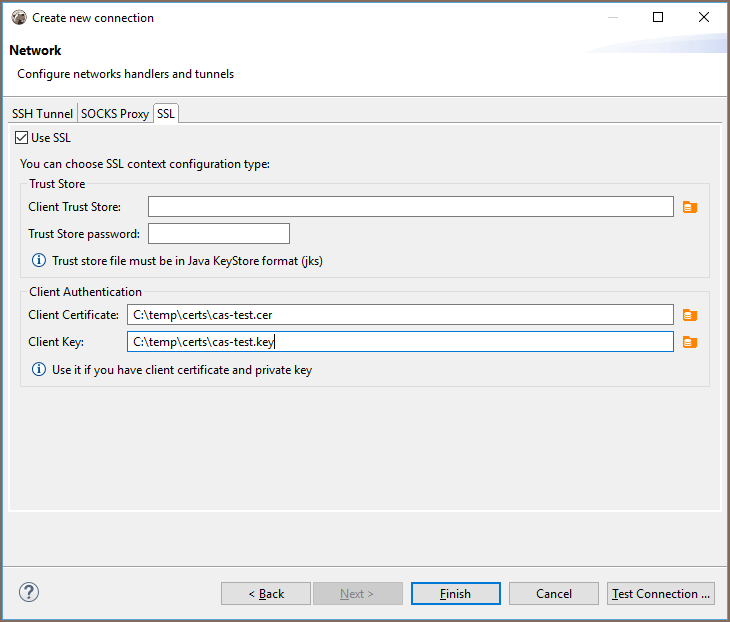Image resolution: width=730 pixels, height=622 pixels.
Task: Click Test Connection button
Action: tap(660, 594)
